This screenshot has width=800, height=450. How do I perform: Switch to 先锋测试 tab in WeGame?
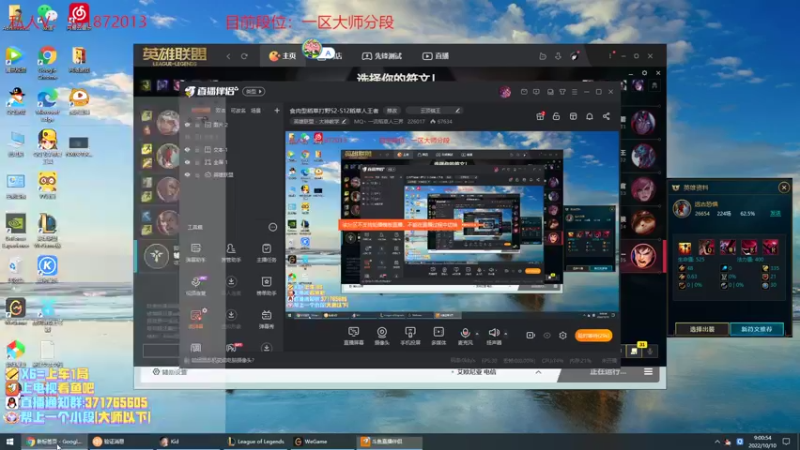click(382, 56)
